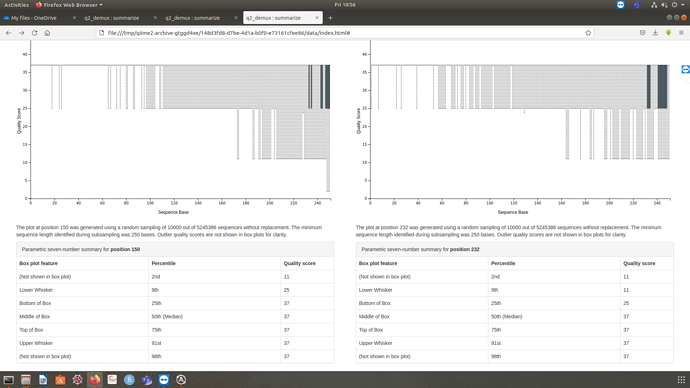
Task: Open the Files manager in dock
Action: coord(26,380)
